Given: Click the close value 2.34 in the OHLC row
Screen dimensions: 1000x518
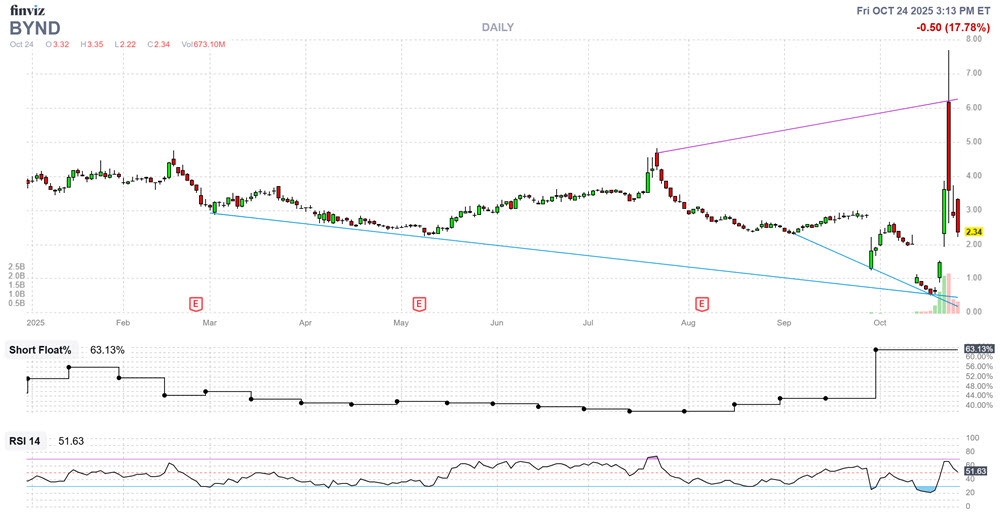Looking at the screenshot, I should (x=162, y=45).
